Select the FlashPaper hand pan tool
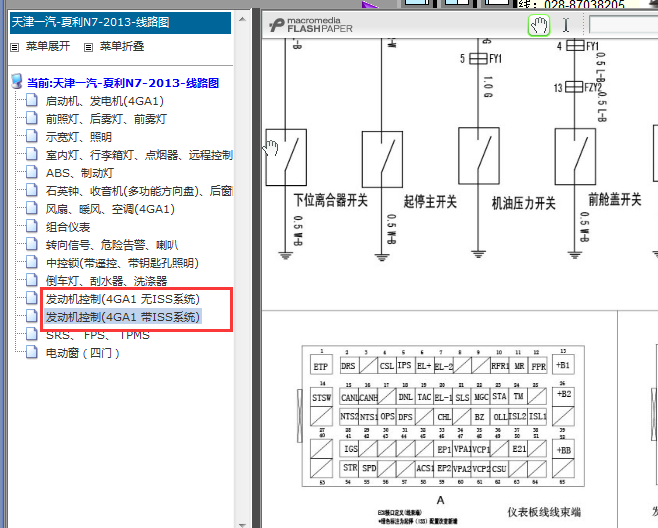The height and width of the screenshot is (528, 658). 539,25
